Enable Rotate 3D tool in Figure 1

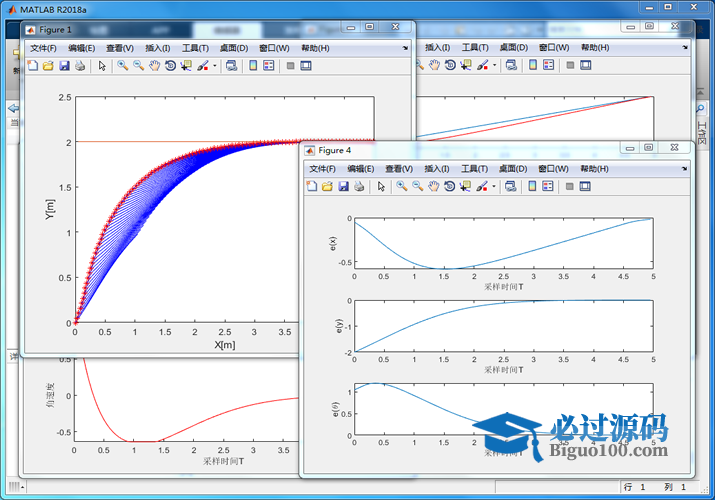[x=171, y=66]
